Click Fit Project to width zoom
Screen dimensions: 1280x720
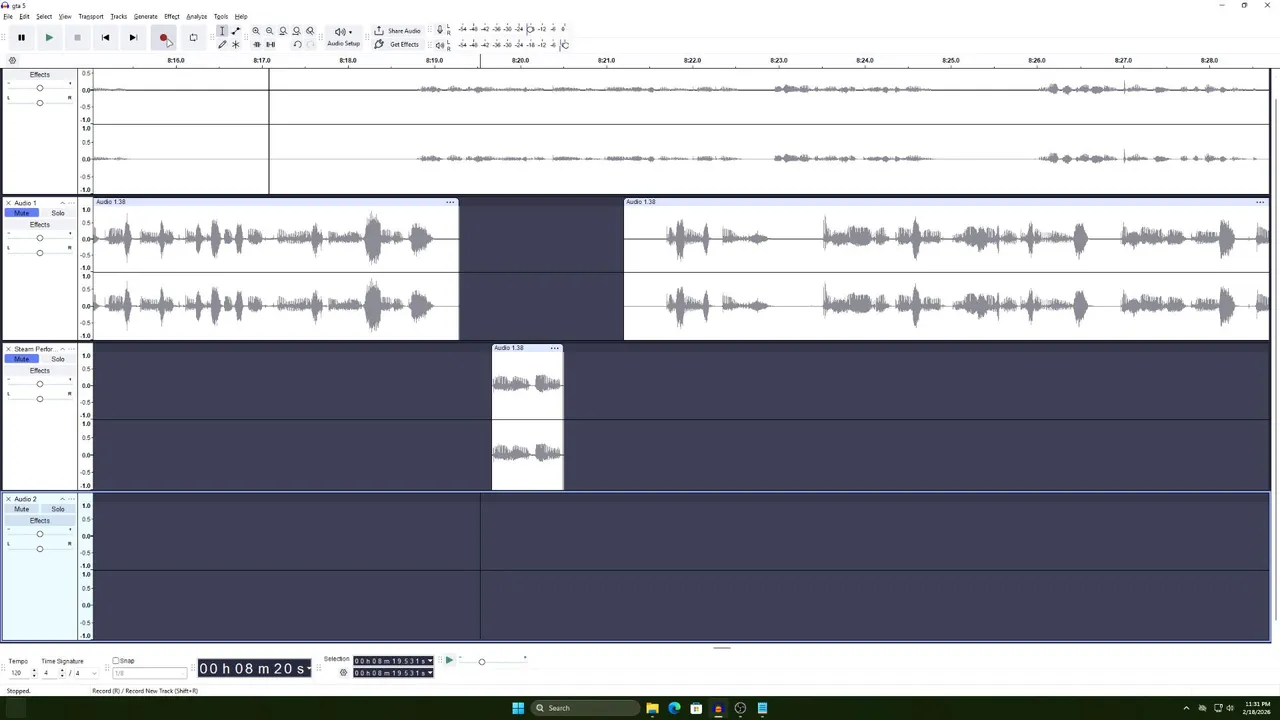click(296, 31)
